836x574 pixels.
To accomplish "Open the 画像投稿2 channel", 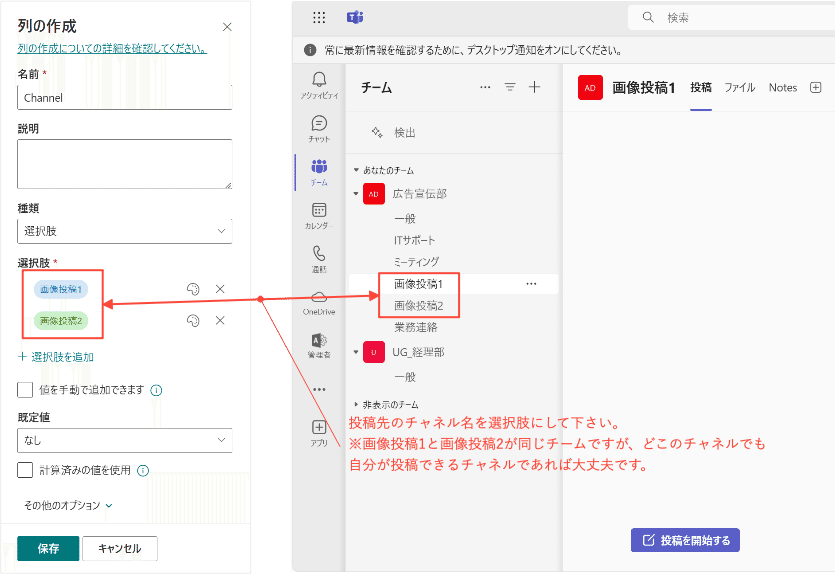I will click(419, 306).
